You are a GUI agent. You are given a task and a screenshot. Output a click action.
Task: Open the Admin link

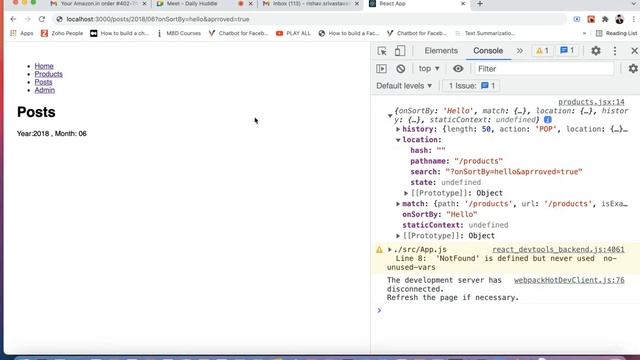point(44,90)
